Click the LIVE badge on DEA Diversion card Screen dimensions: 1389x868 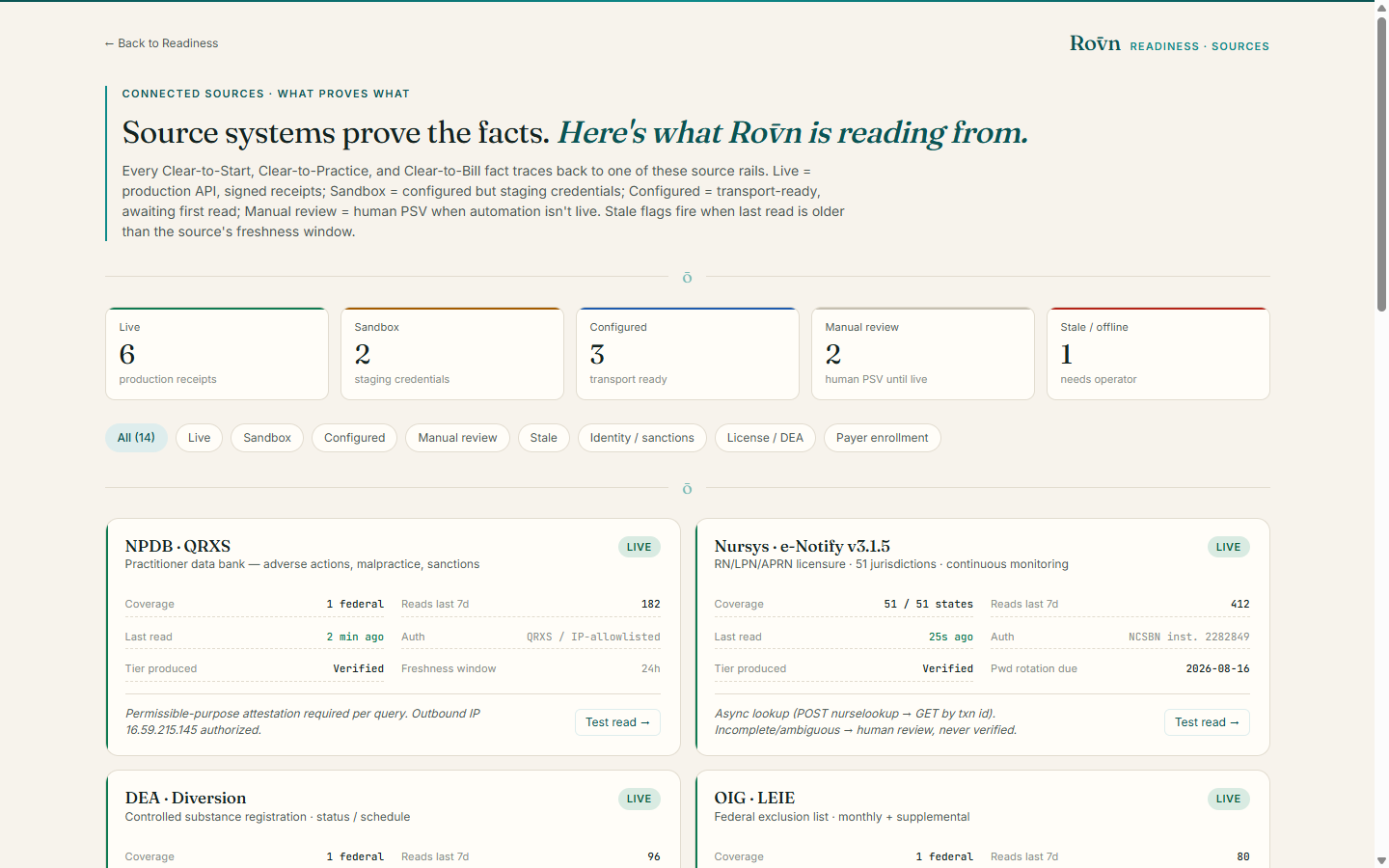tap(640, 799)
